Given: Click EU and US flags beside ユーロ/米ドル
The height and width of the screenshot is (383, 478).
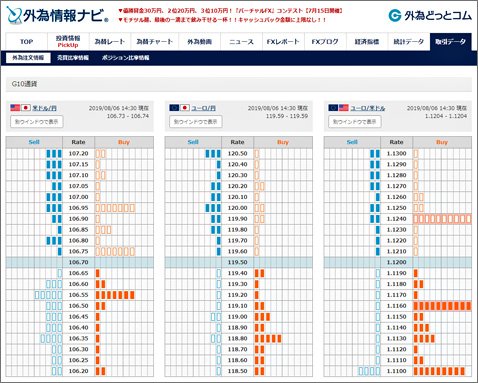Looking at the screenshot, I should point(338,108).
